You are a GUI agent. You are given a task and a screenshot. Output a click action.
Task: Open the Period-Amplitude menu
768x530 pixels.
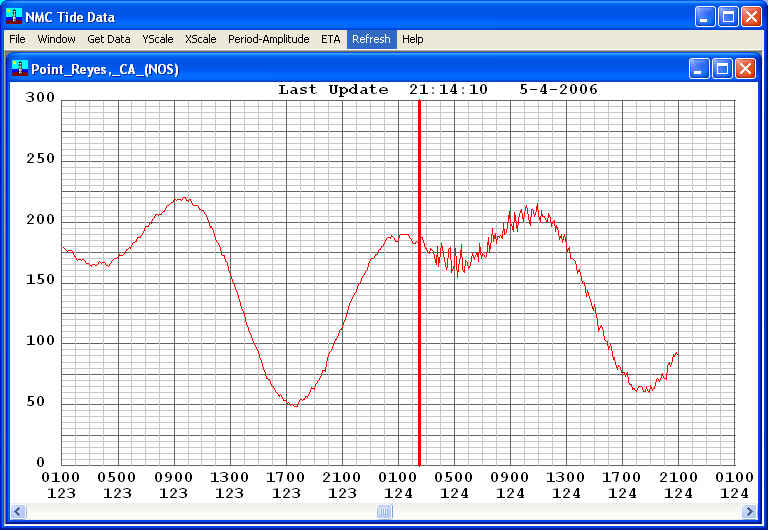click(x=268, y=39)
